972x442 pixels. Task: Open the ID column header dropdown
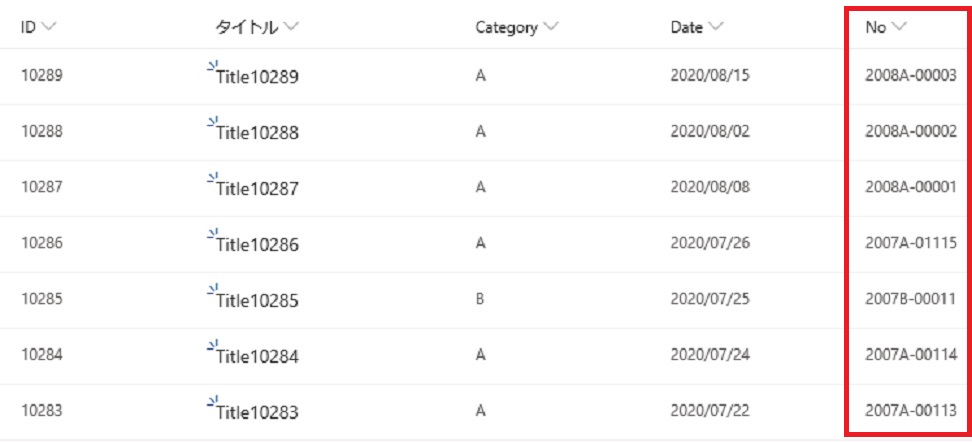48,27
